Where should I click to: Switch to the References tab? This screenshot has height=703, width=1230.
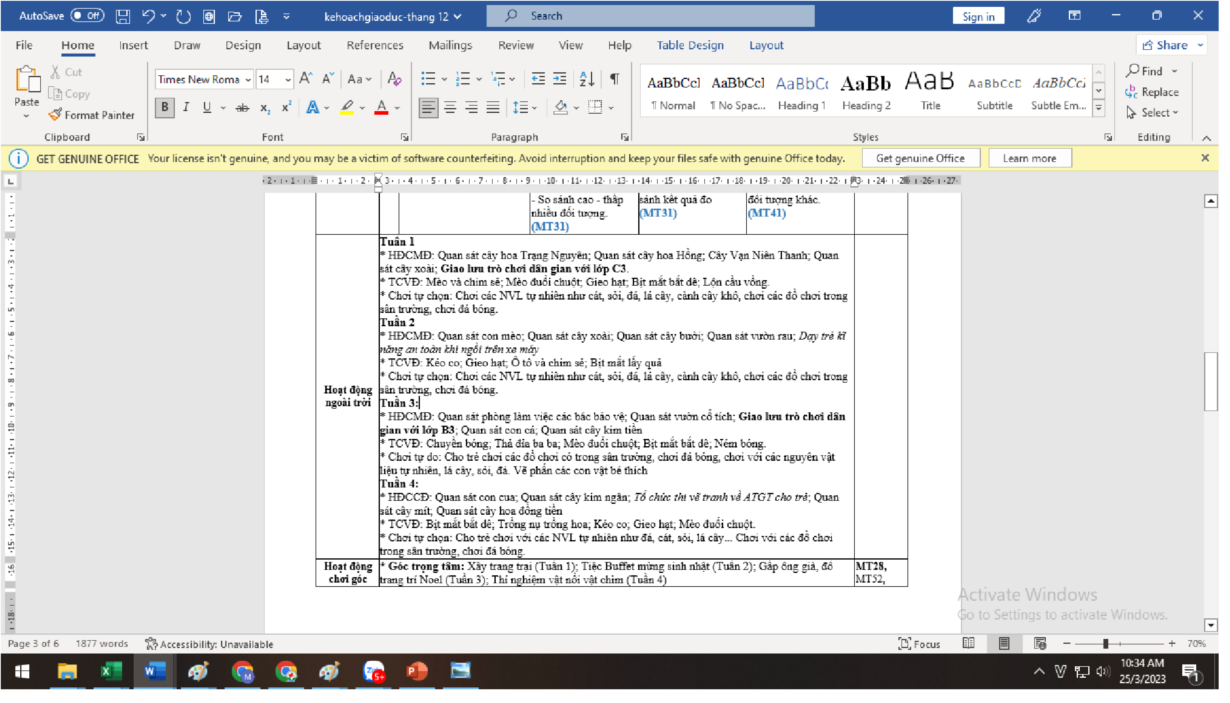point(375,45)
